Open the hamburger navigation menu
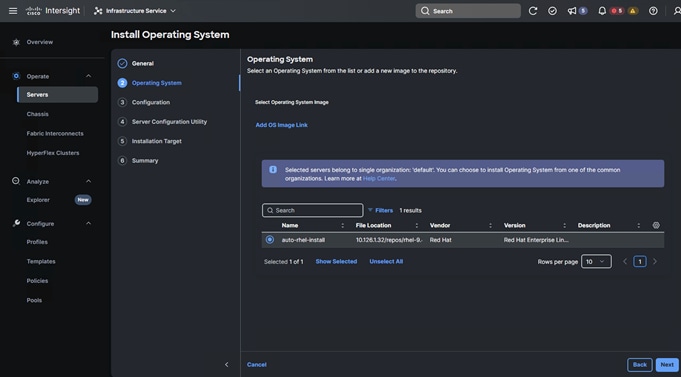Screen dimensions: 681x377 tap(13, 11)
